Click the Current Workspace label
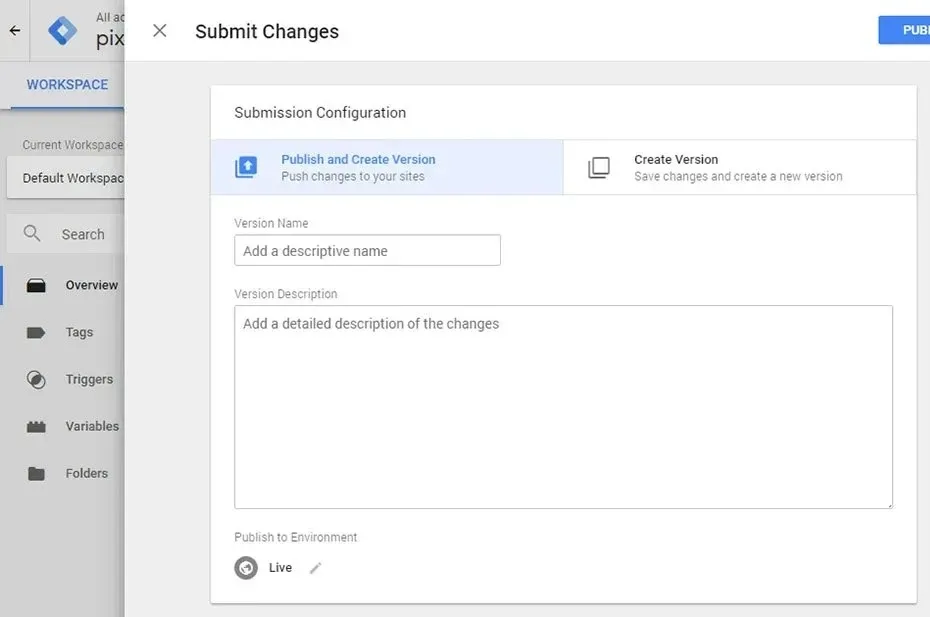Viewport: 930px width, 617px height. (72, 145)
